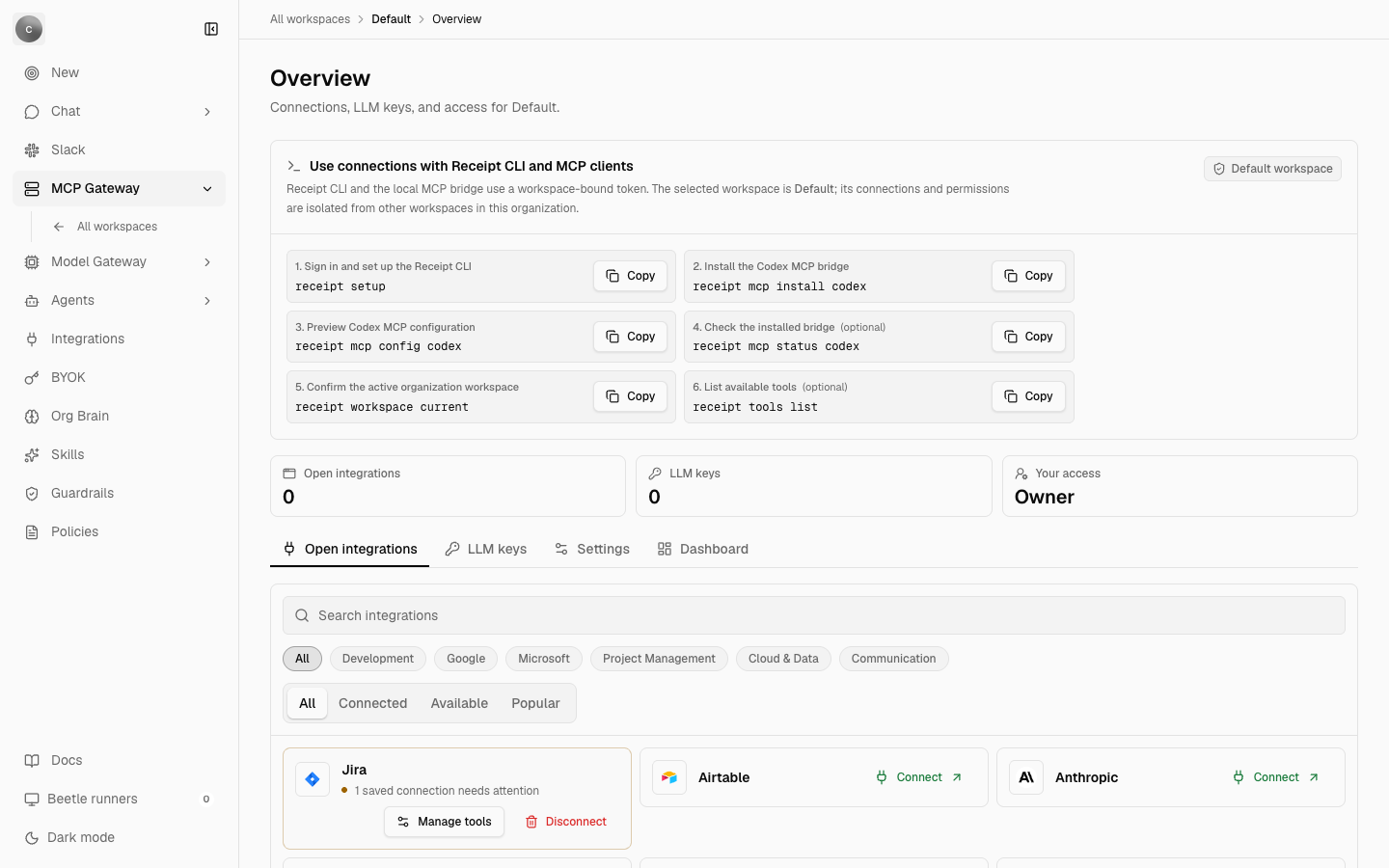Copy the receipt mcp config codex command
The height and width of the screenshot is (868, 1389).
tap(630, 337)
